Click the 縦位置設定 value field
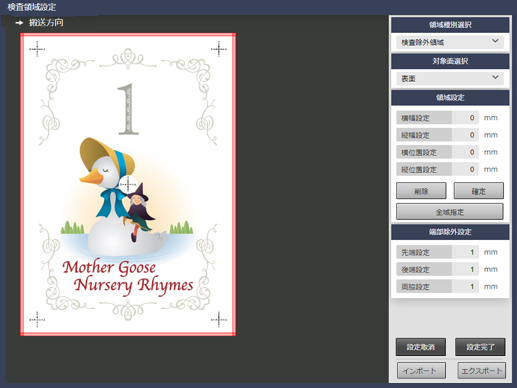 (465, 169)
